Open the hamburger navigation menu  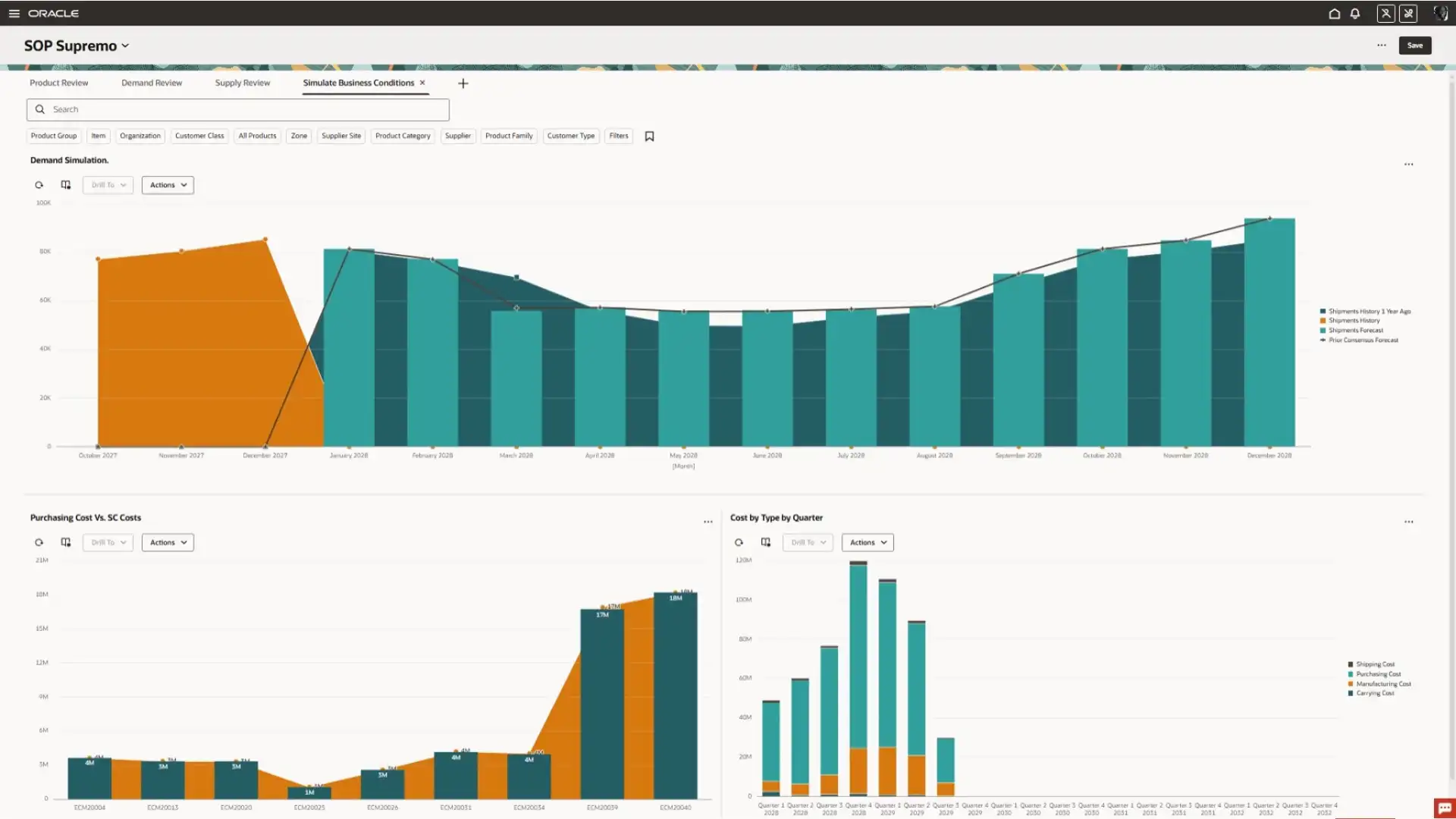click(14, 14)
